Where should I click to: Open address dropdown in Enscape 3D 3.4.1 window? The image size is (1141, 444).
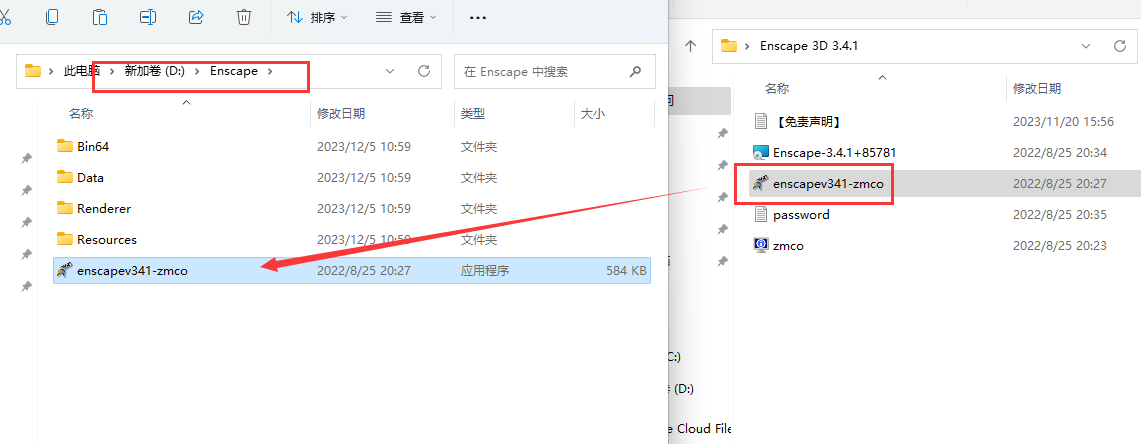[1086, 46]
